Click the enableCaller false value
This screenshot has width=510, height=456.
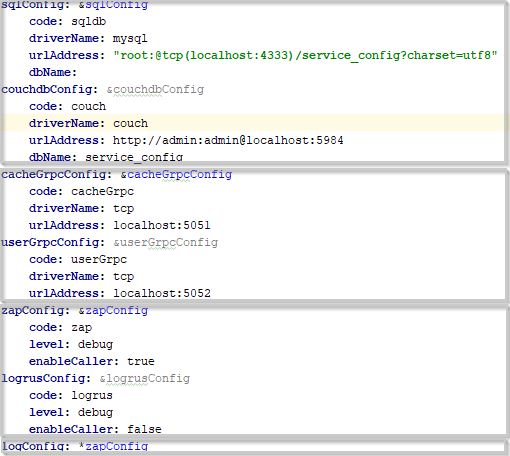pyautogui.click(x=144, y=429)
